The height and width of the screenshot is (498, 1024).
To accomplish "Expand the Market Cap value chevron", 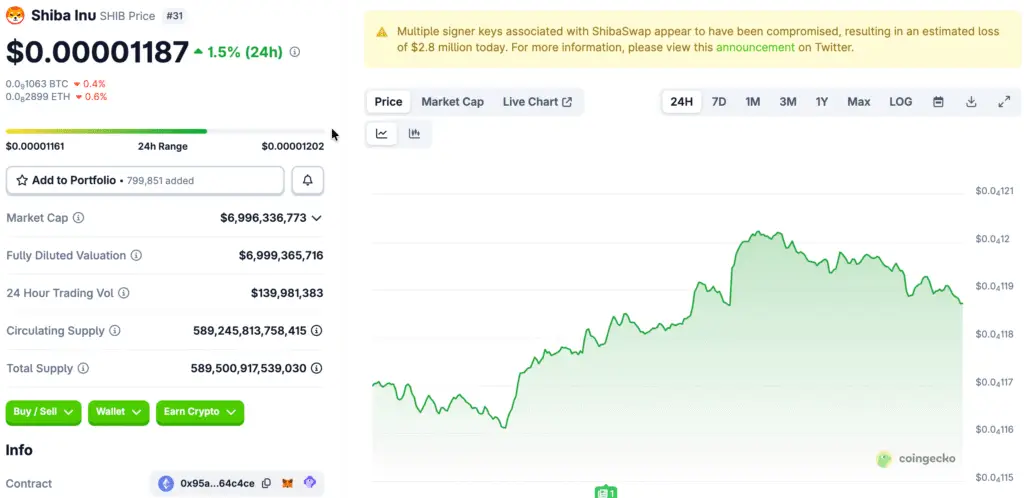I will (317, 218).
